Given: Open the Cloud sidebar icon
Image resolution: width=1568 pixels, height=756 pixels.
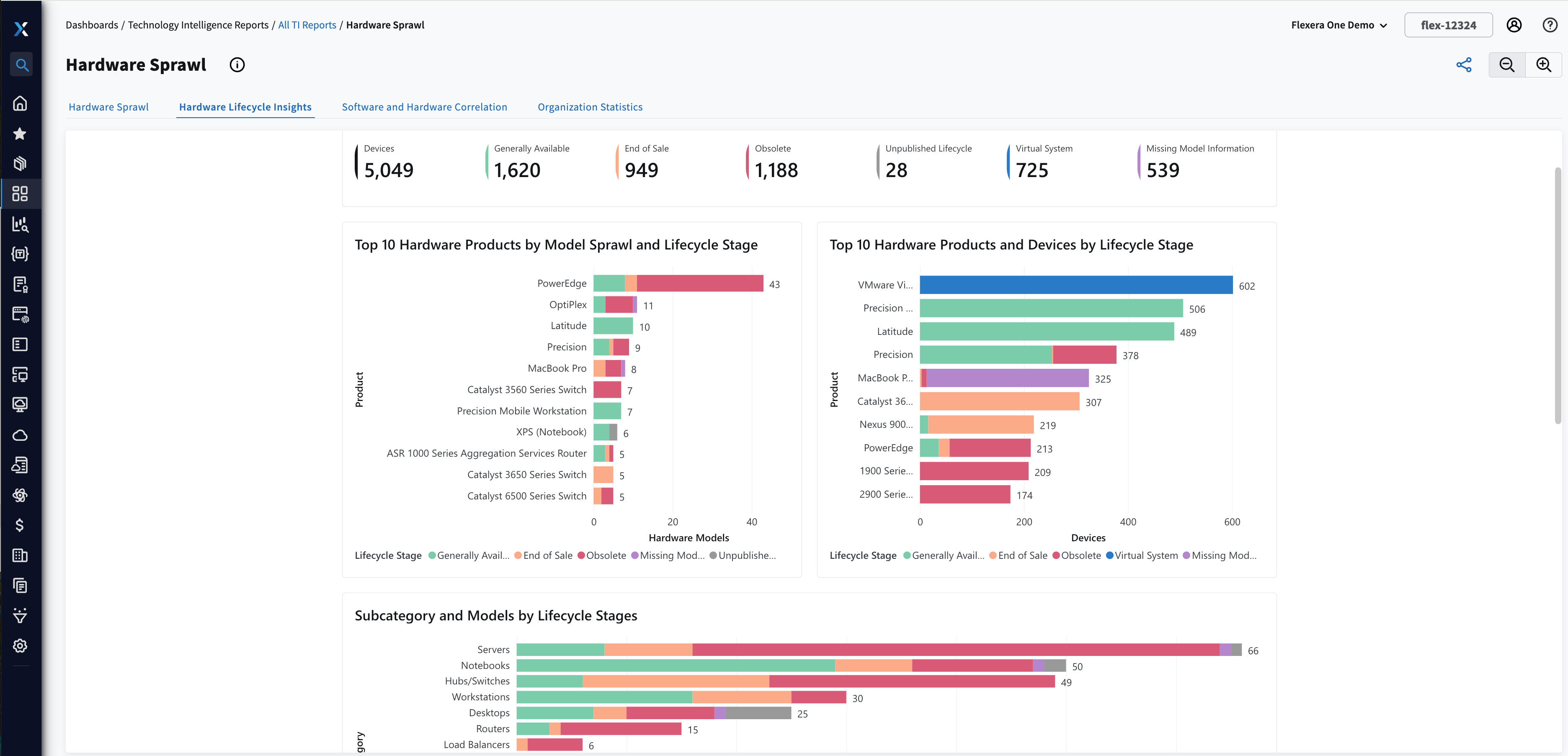Looking at the screenshot, I should coord(20,435).
